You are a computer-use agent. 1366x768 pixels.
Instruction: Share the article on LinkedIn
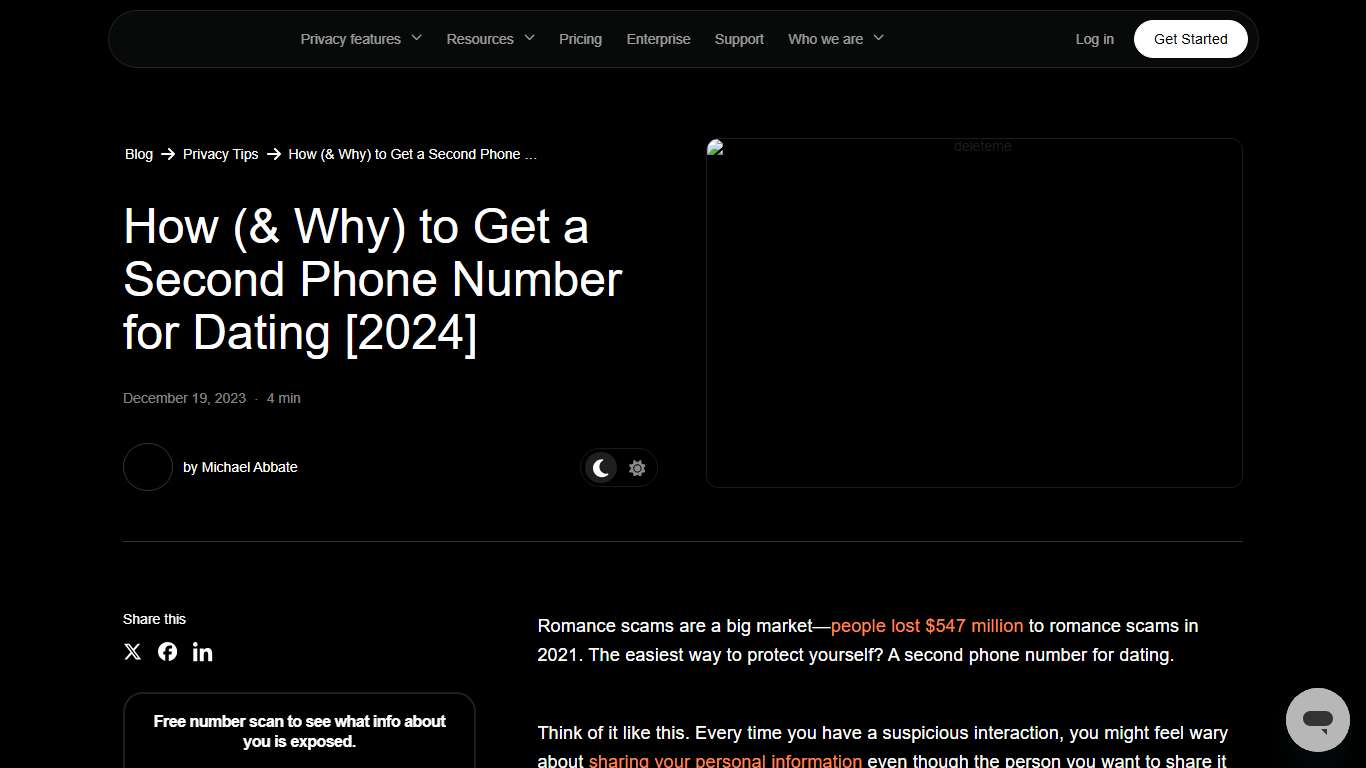pyautogui.click(x=202, y=651)
